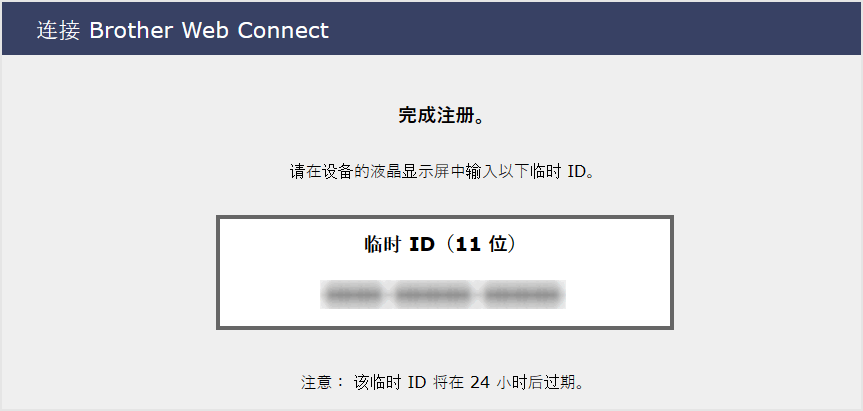Click the empty right side of the dark header bar

click(650, 30)
